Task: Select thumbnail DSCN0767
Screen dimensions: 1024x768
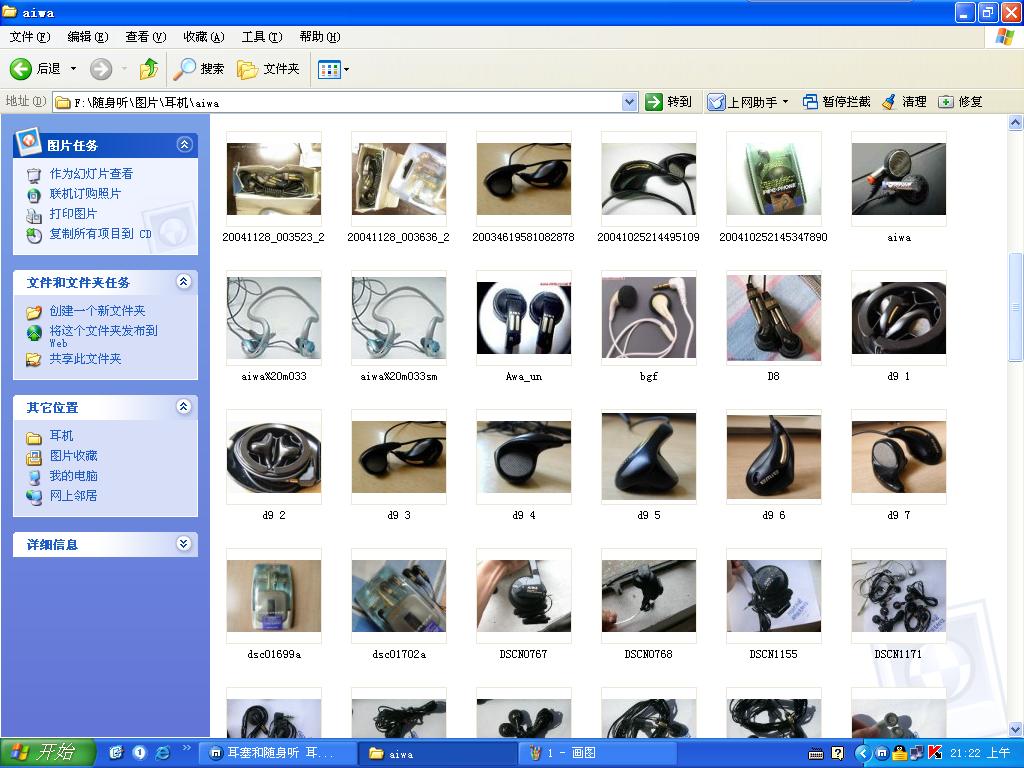Action: pos(524,596)
